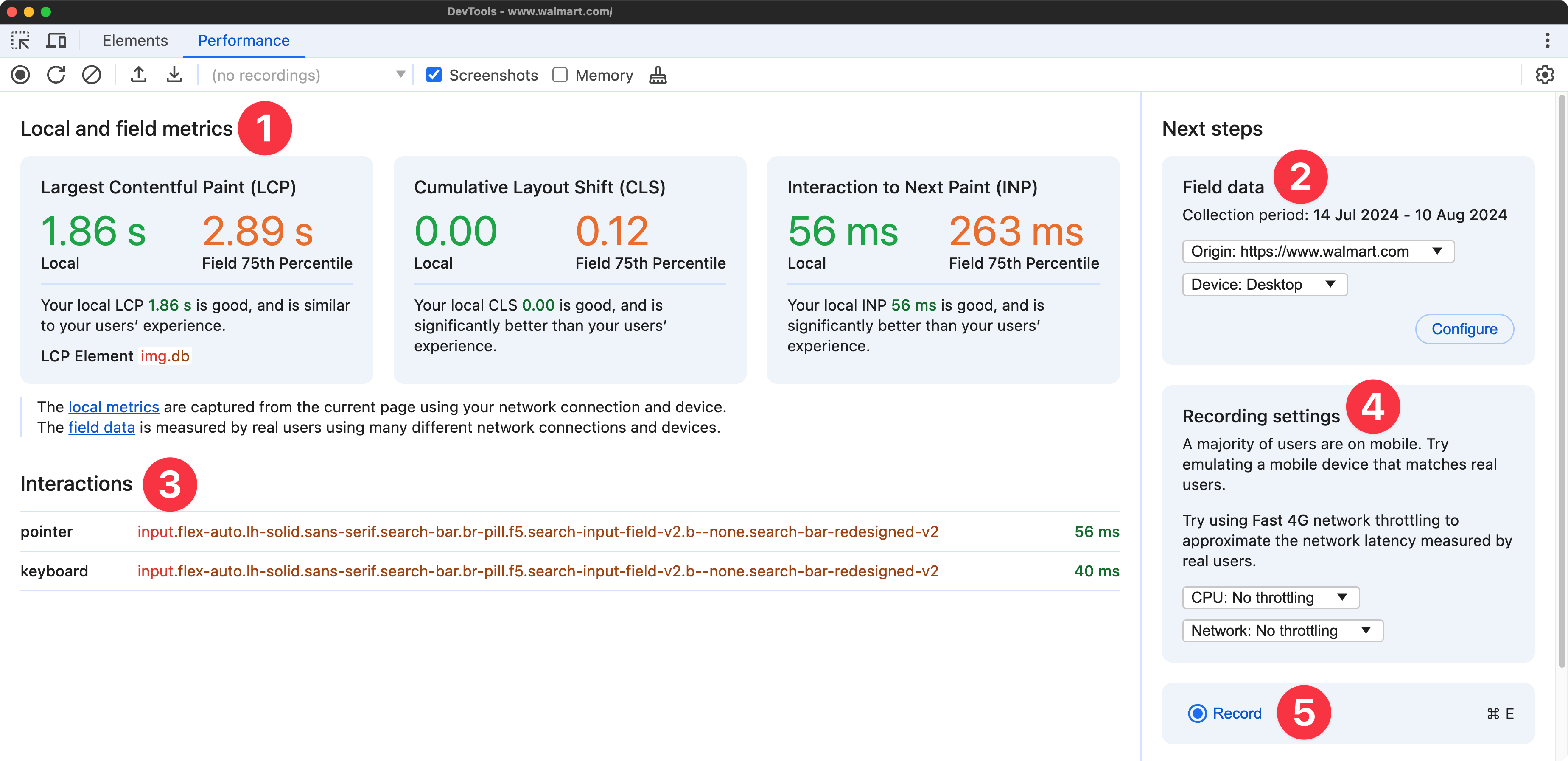Click the download profile export icon
Viewport: 1568px width, 761px height.
[x=174, y=75]
